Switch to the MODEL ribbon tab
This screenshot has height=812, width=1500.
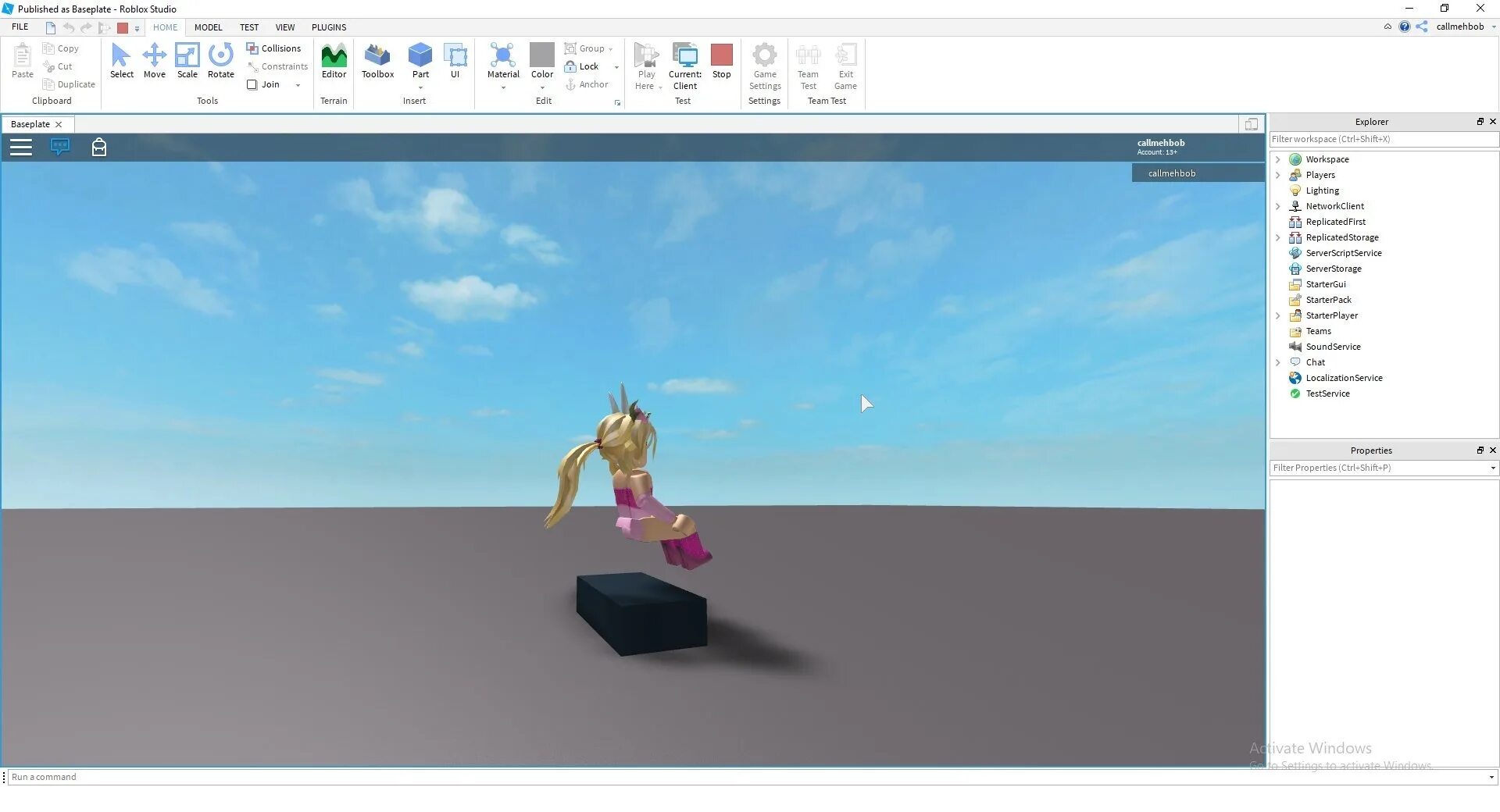click(208, 27)
